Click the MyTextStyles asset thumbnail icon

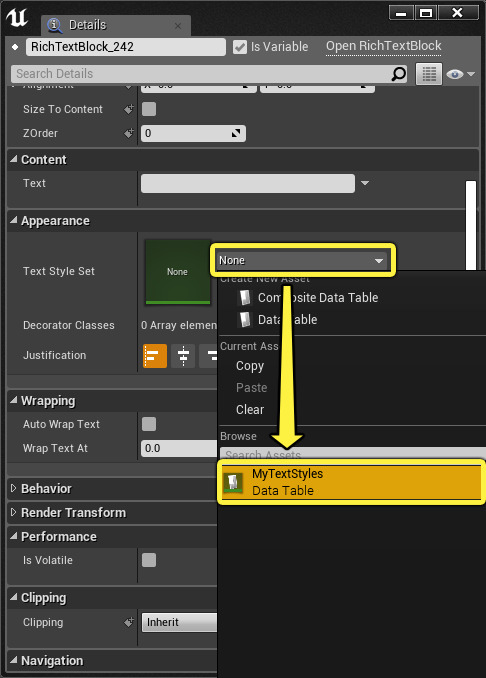233,483
